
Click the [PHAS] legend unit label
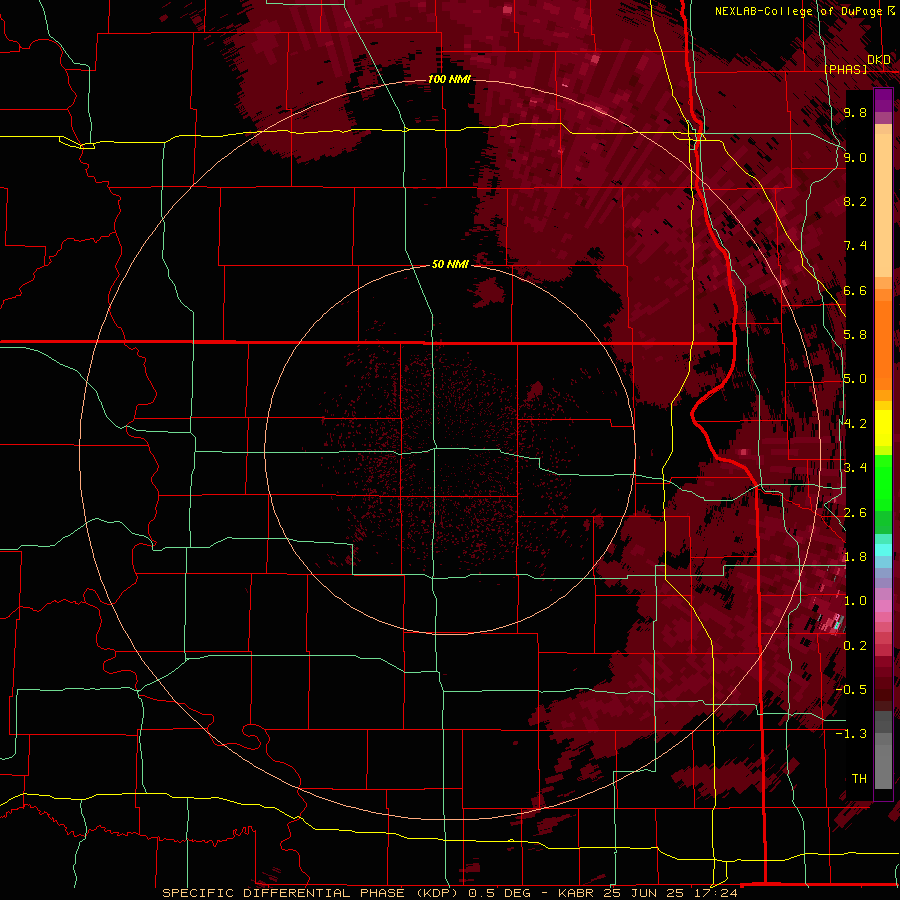coord(845,69)
